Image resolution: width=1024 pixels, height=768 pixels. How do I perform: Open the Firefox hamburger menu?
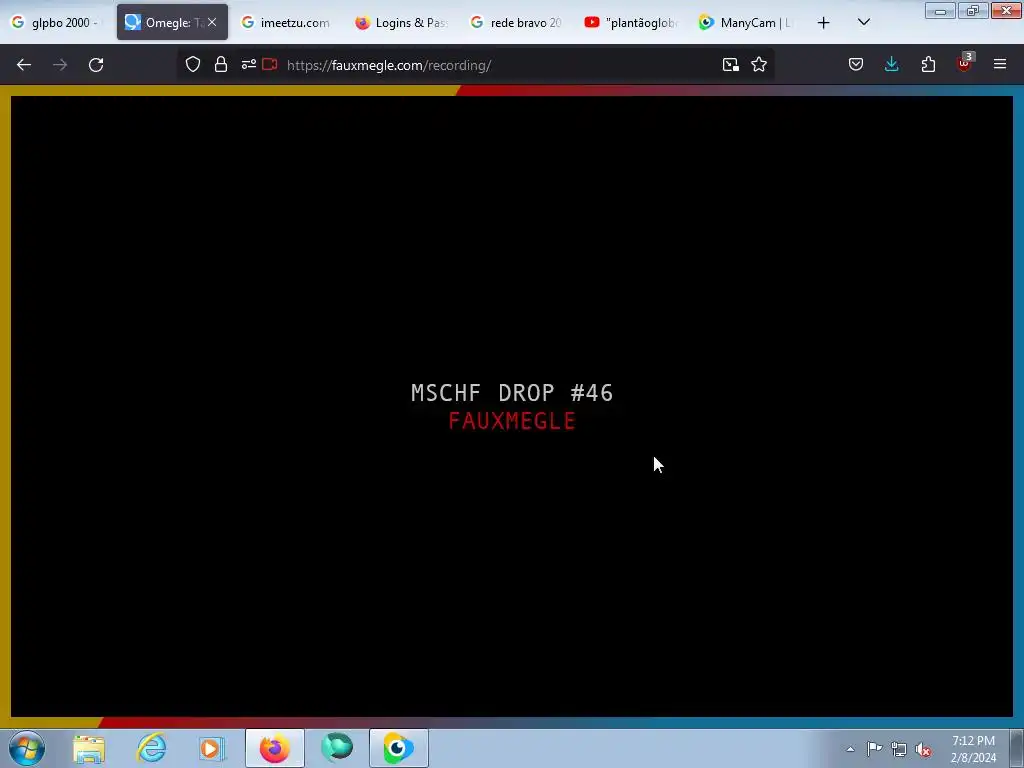(x=1000, y=64)
